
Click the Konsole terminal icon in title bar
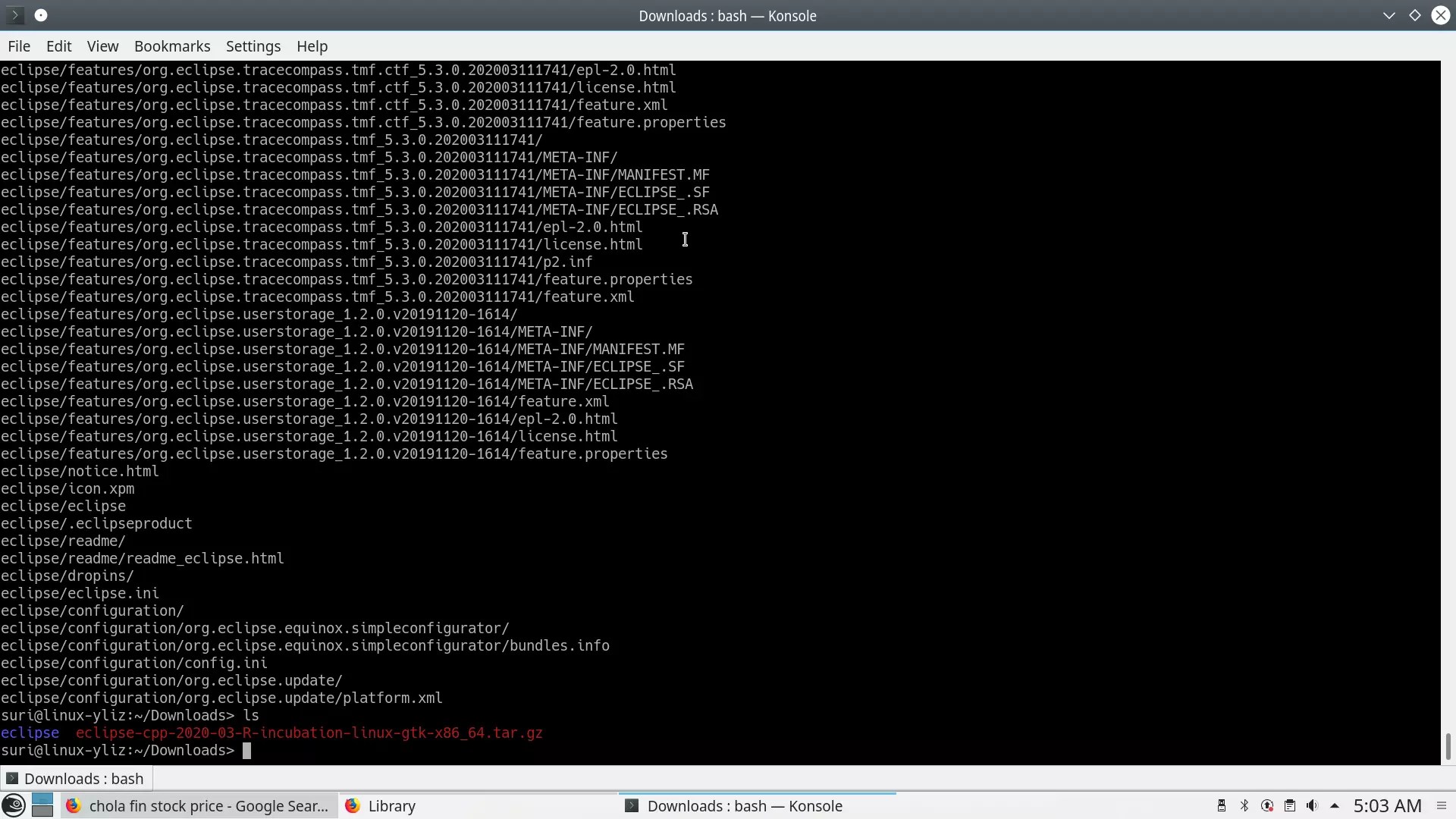coord(14,15)
